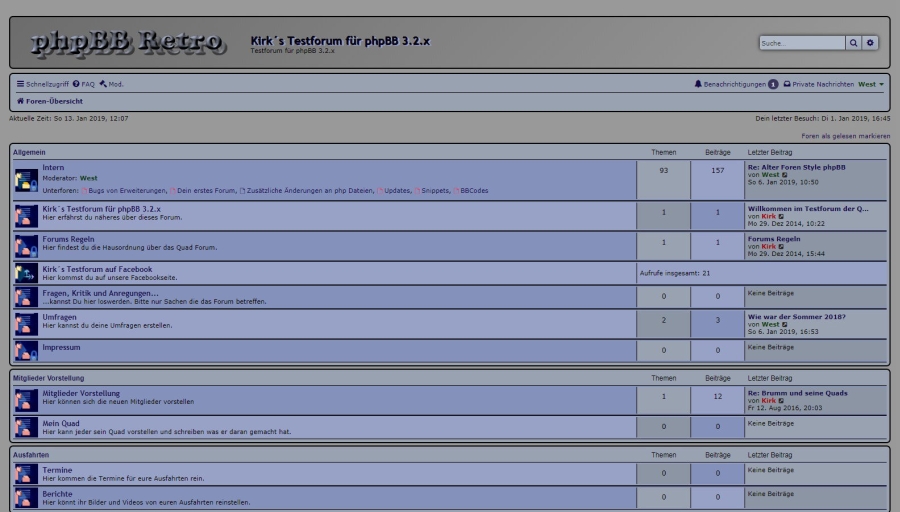The width and height of the screenshot is (900, 512).
Task: Open the notifications bell
Action: [698, 84]
